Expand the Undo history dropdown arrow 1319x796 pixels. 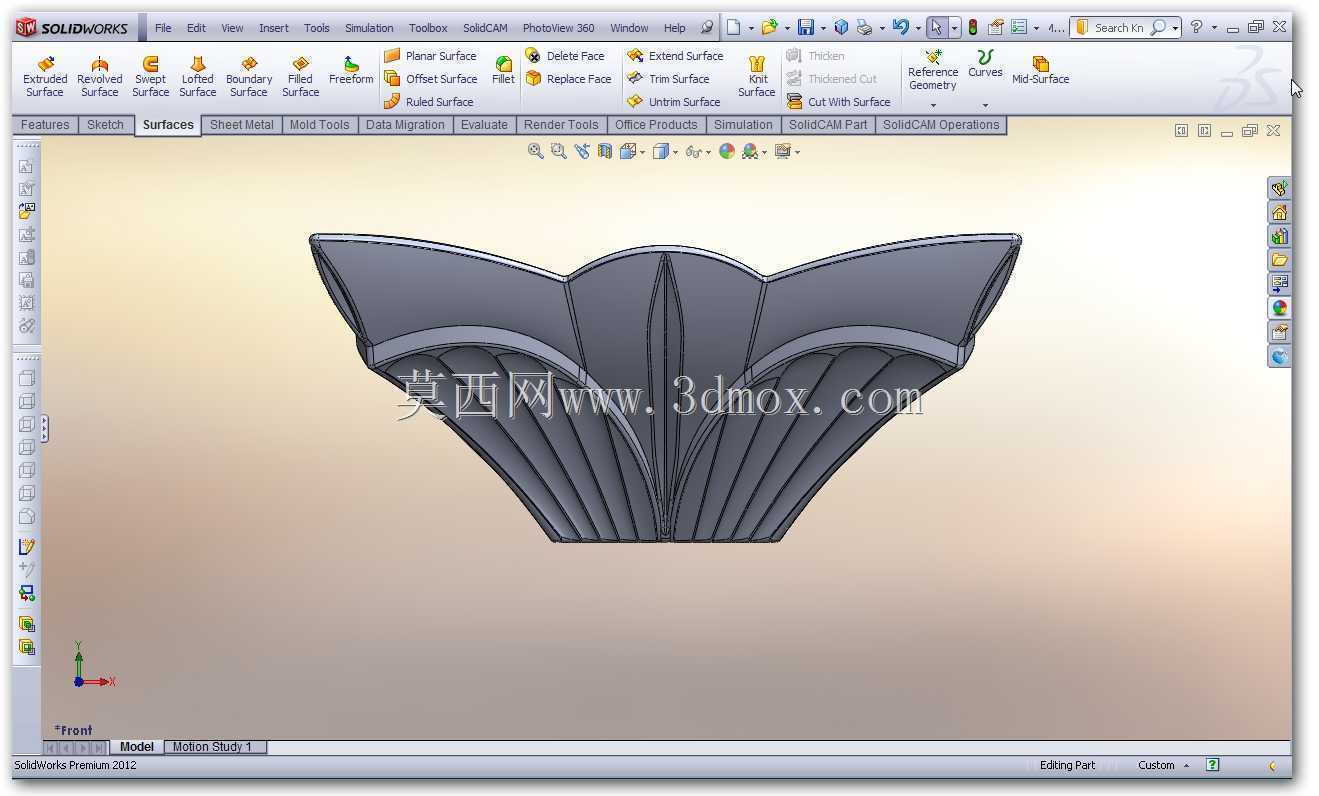pyautogui.click(x=917, y=28)
